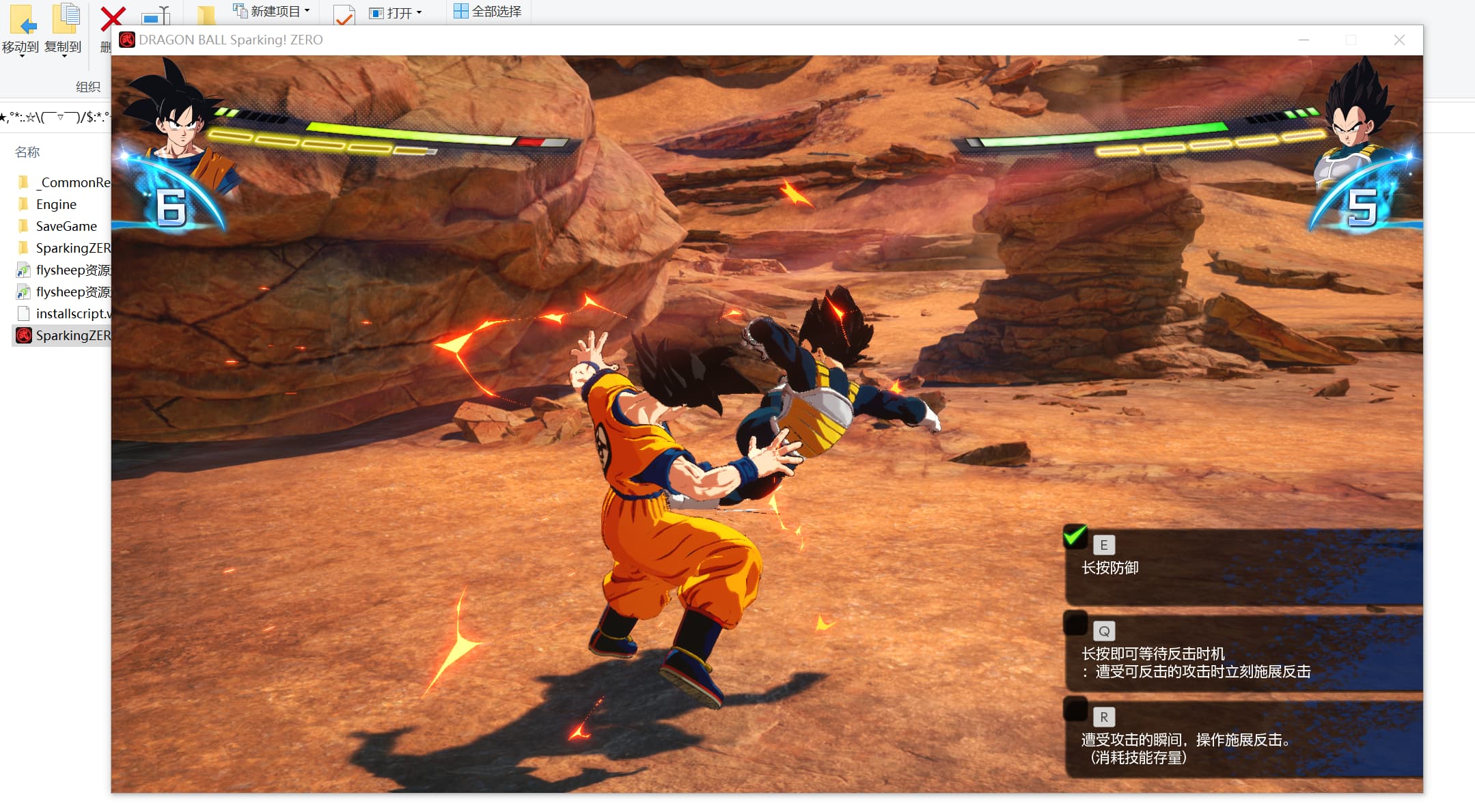Image resolution: width=1475 pixels, height=812 pixels.
Task: Click the number 6 counter under Goku
Action: tap(171, 207)
